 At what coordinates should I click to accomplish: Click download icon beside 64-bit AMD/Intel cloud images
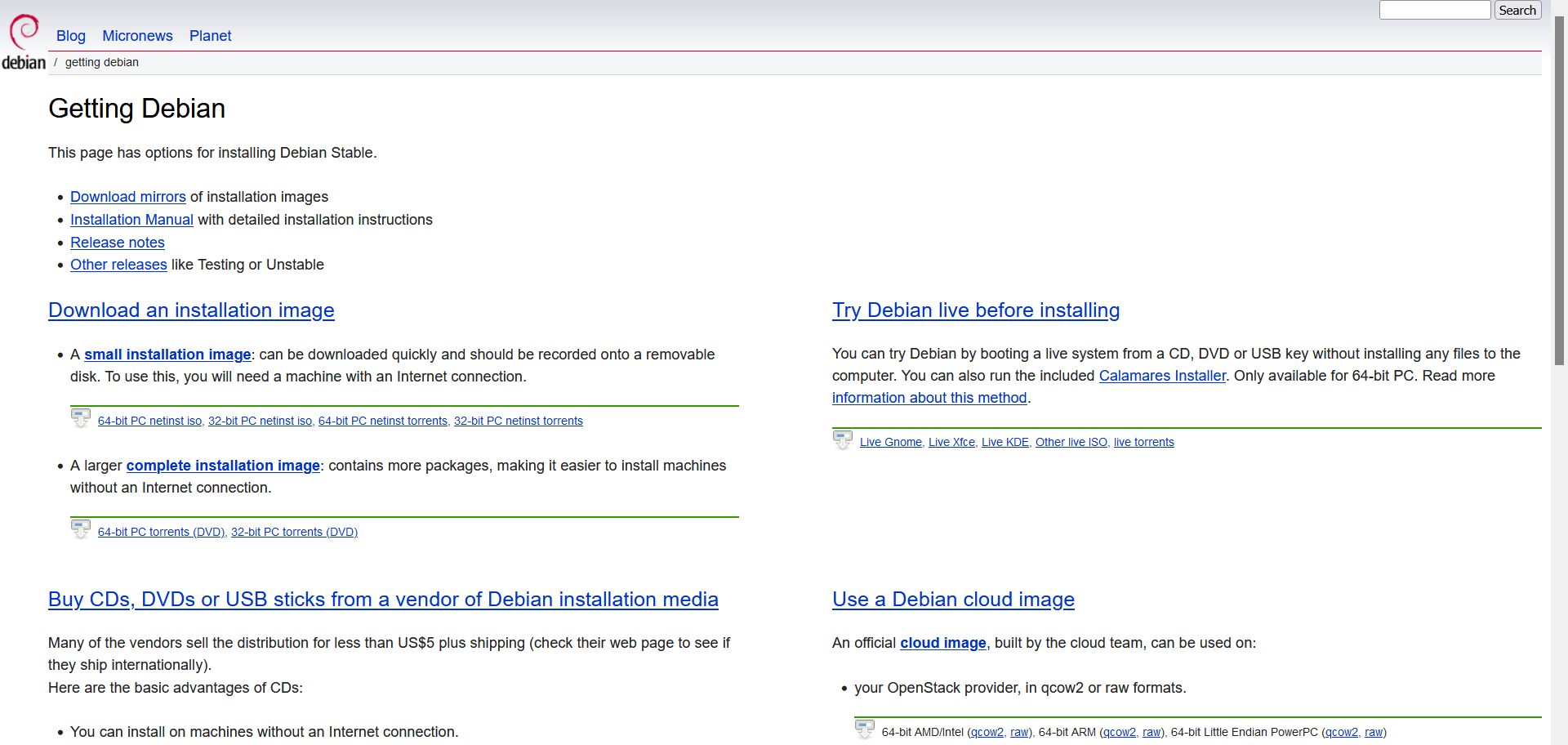pos(865,729)
